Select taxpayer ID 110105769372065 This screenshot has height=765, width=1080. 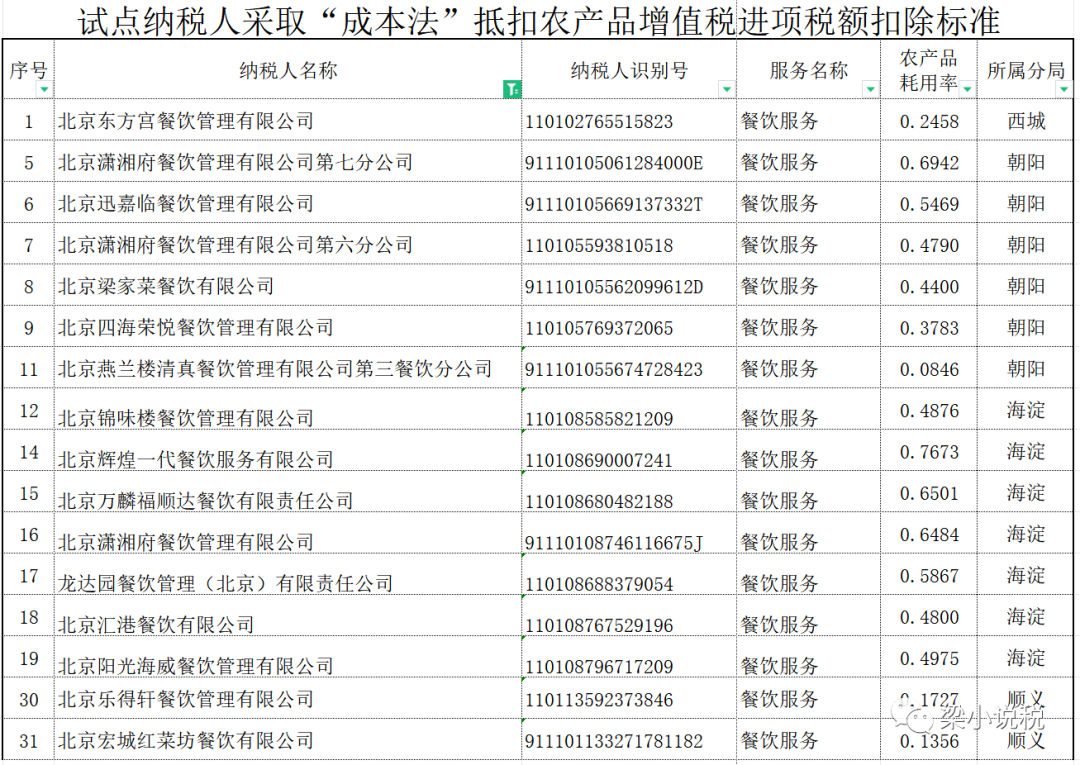[x=629, y=327]
